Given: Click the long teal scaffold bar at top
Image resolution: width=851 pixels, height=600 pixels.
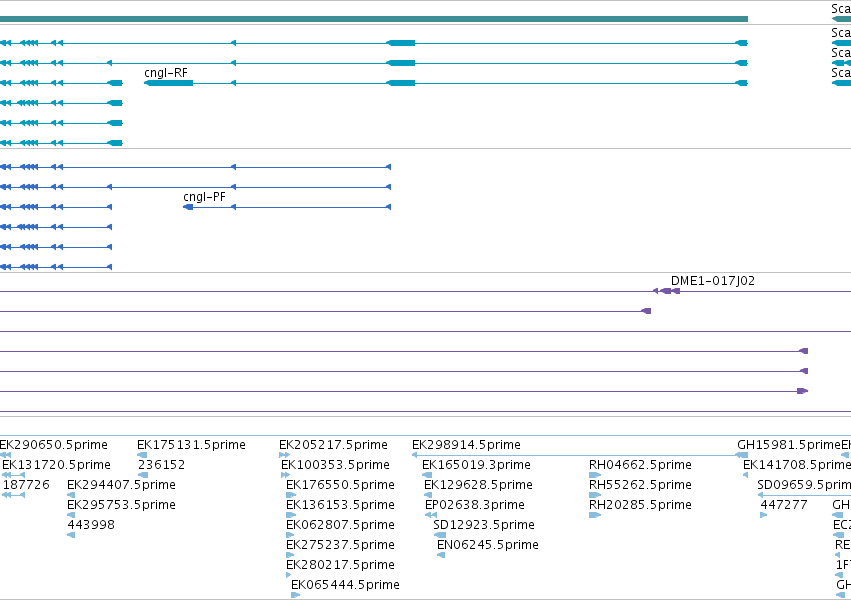Looking at the screenshot, I should point(374,19).
